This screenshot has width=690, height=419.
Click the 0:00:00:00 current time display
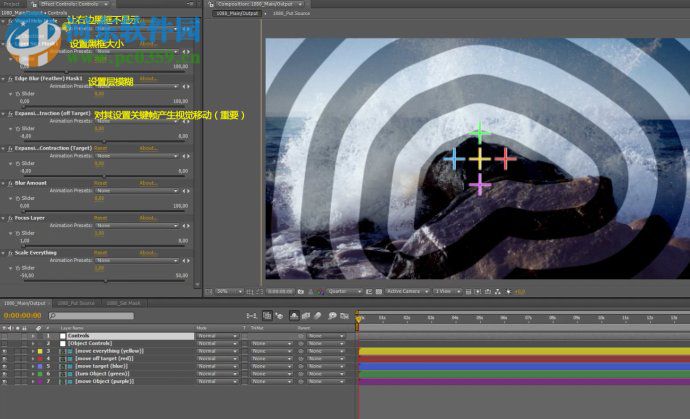[22, 316]
